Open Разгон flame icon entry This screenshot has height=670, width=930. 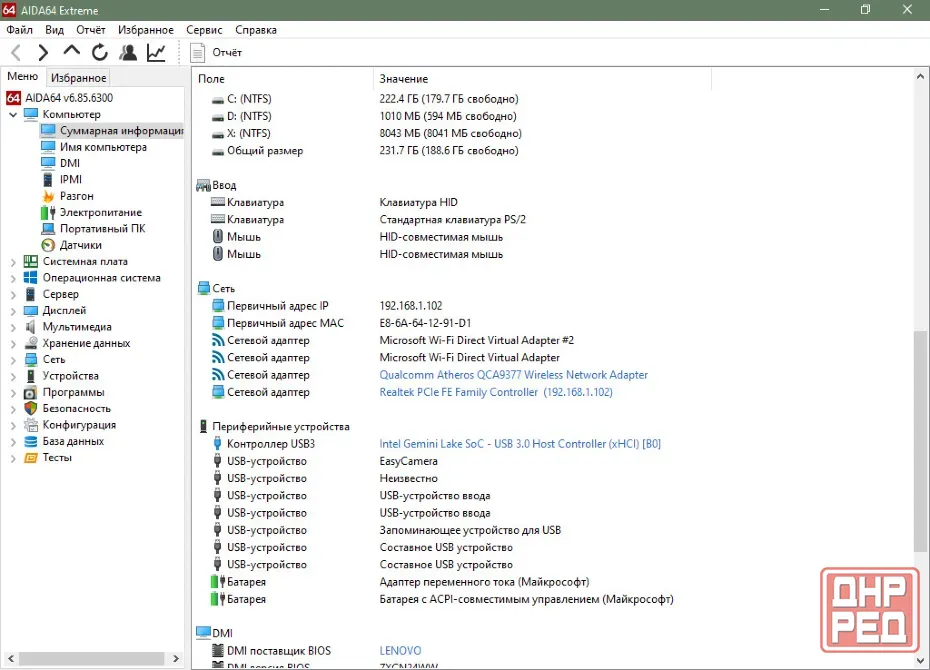48,196
